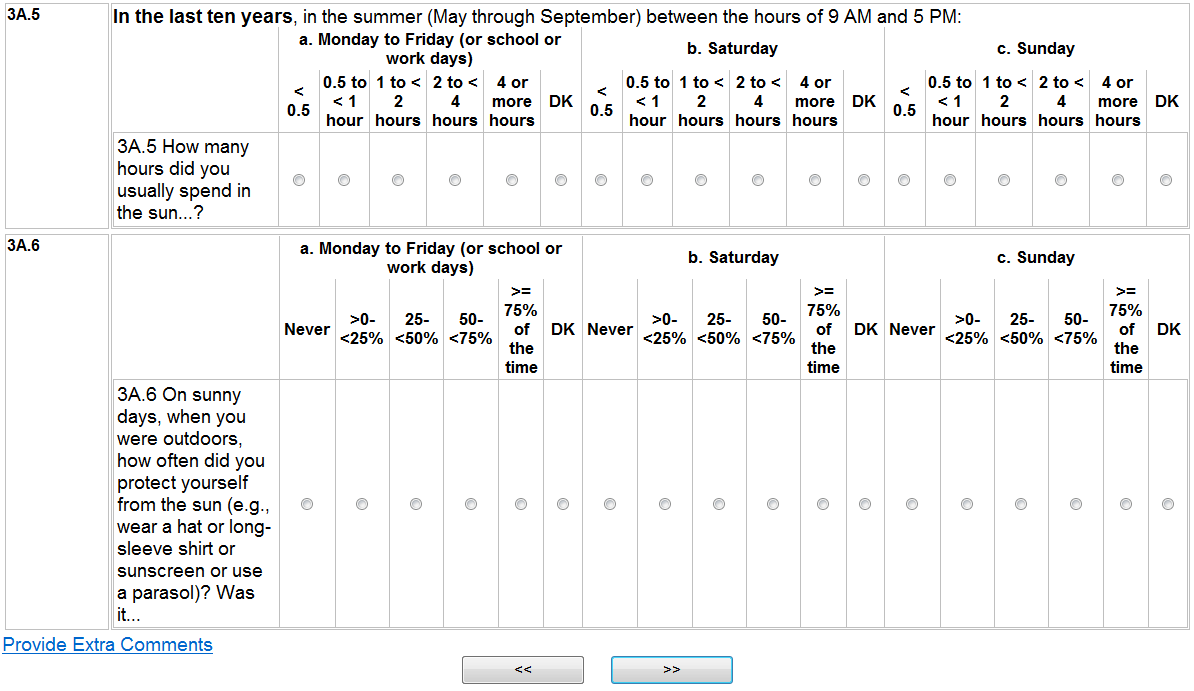Choose weekday '25-<50%' sun protection
The width and height of the screenshot is (1194, 691).
point(417,504)
